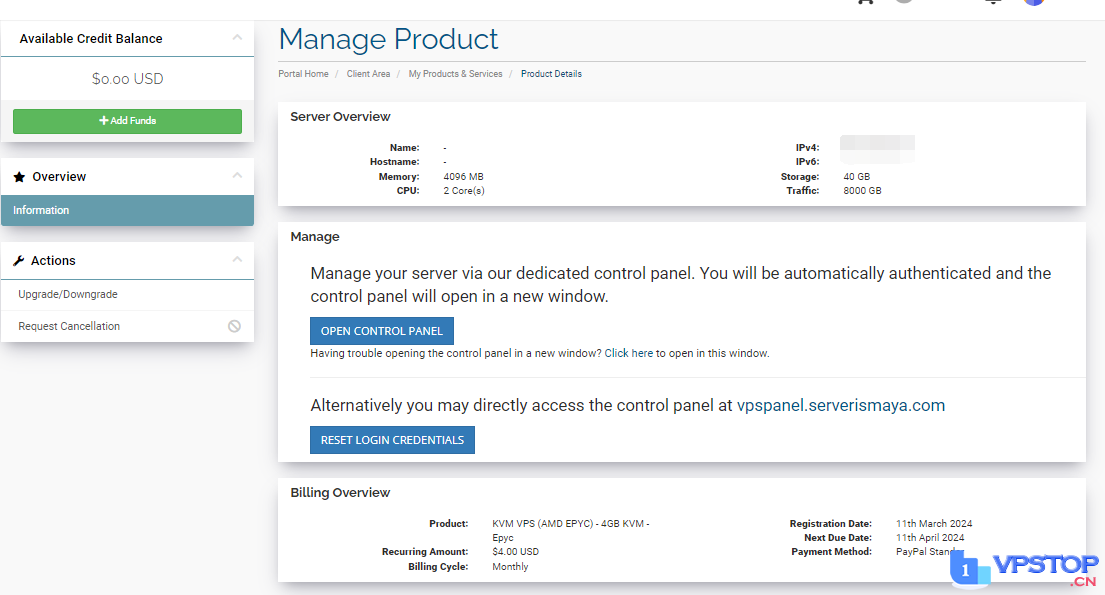Open Upgrade/Downgrade in Actions menu
This screenshot has width=1105, height=595.
pyautogui.click(x=68, y=295)
